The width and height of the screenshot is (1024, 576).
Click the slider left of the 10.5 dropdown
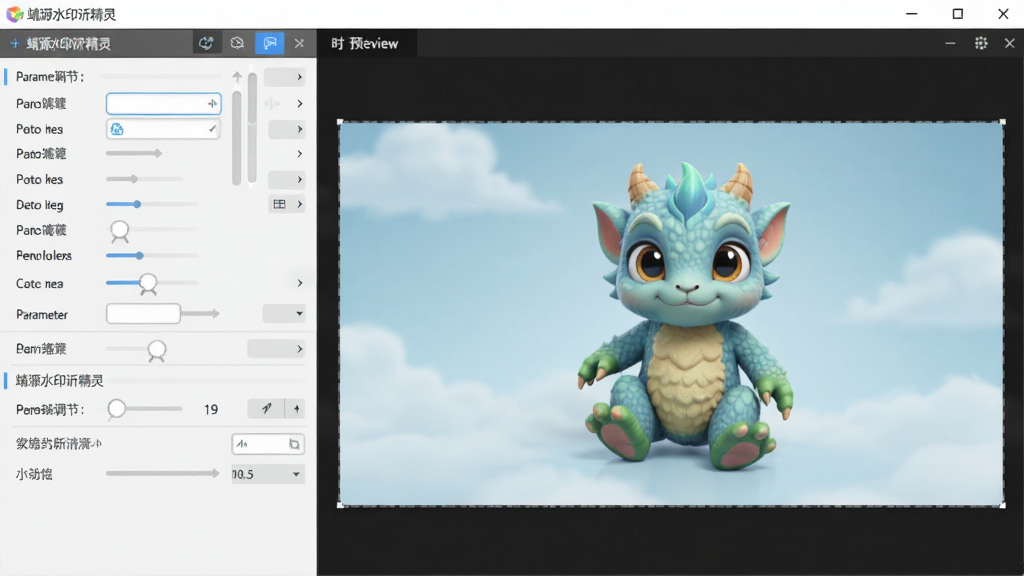163,473
